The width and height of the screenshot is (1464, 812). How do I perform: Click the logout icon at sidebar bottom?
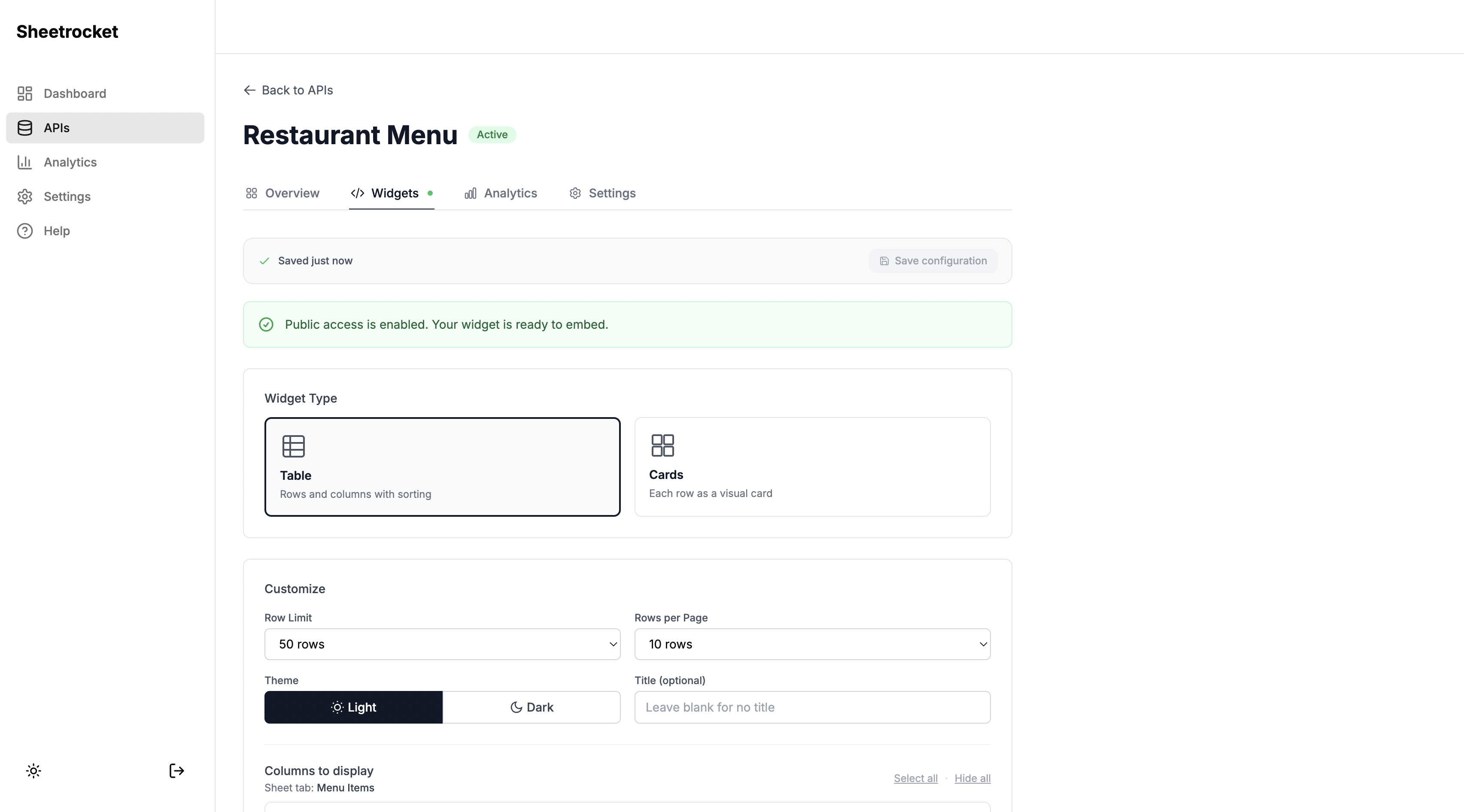click(176, 770)
